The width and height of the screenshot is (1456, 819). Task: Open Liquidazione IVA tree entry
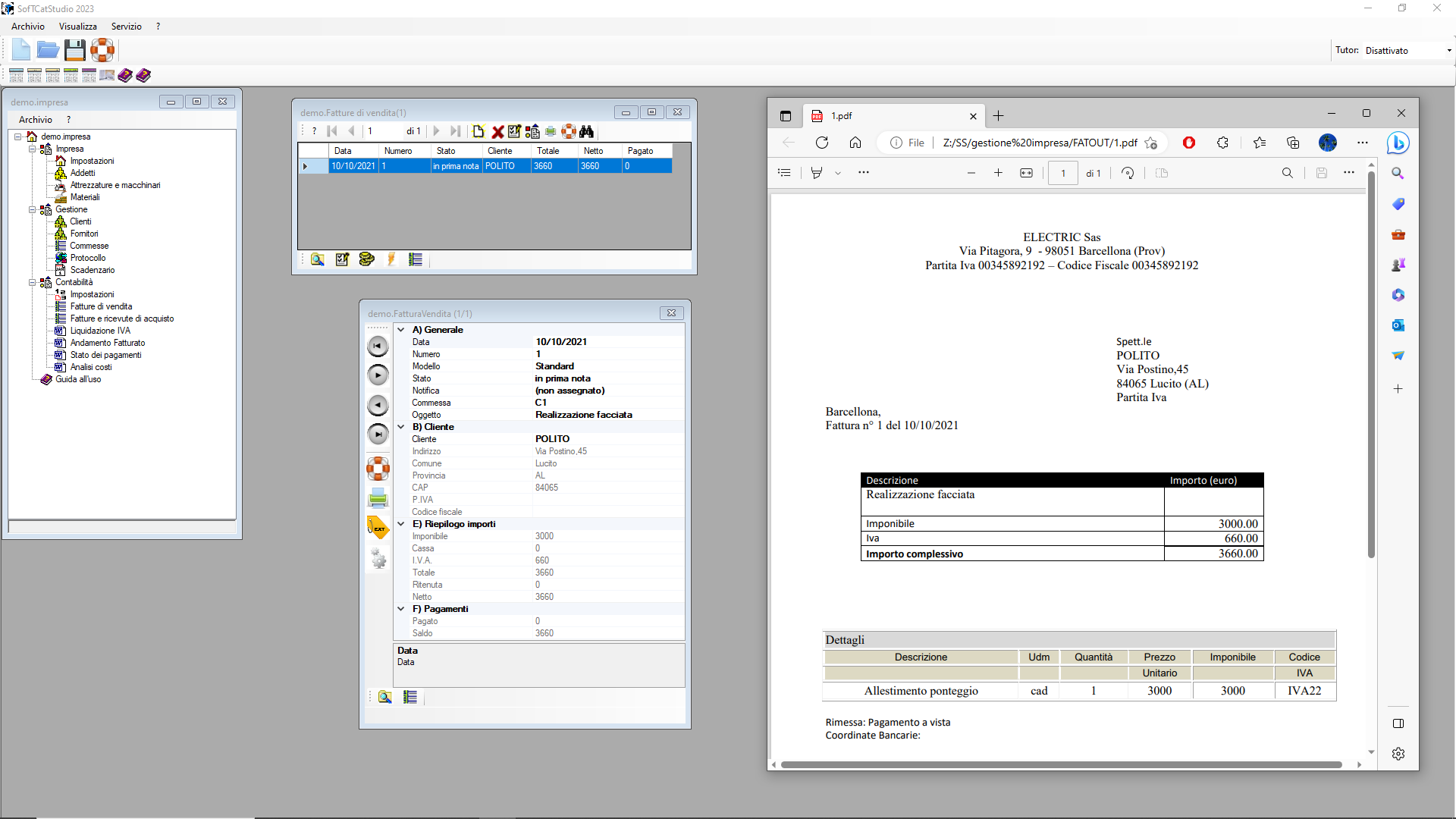[100, 331]
